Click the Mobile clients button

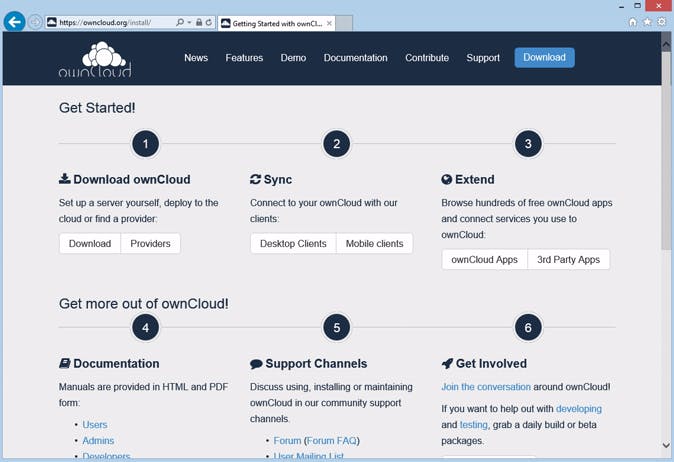coord(374,244)
